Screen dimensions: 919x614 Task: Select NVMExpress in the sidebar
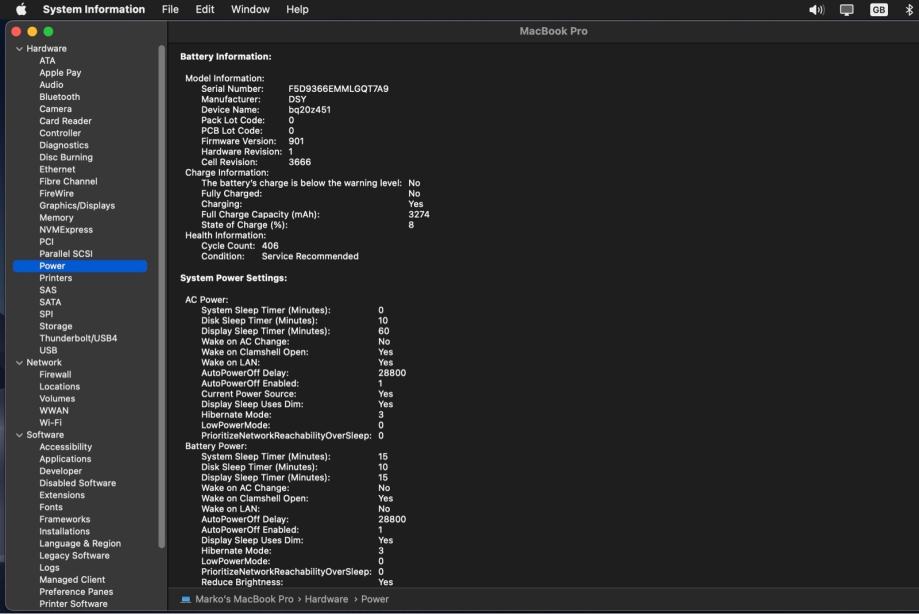click(66, 230)
